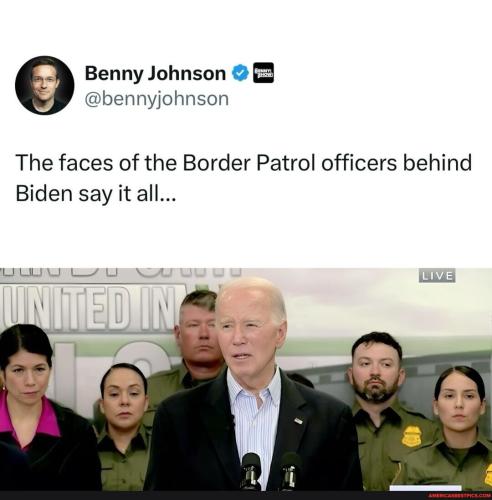Click the tweet text about Border Patrol officers
The height and width of the screenshot is (500, 492).
pyautogui.click(x=243, y=178)
